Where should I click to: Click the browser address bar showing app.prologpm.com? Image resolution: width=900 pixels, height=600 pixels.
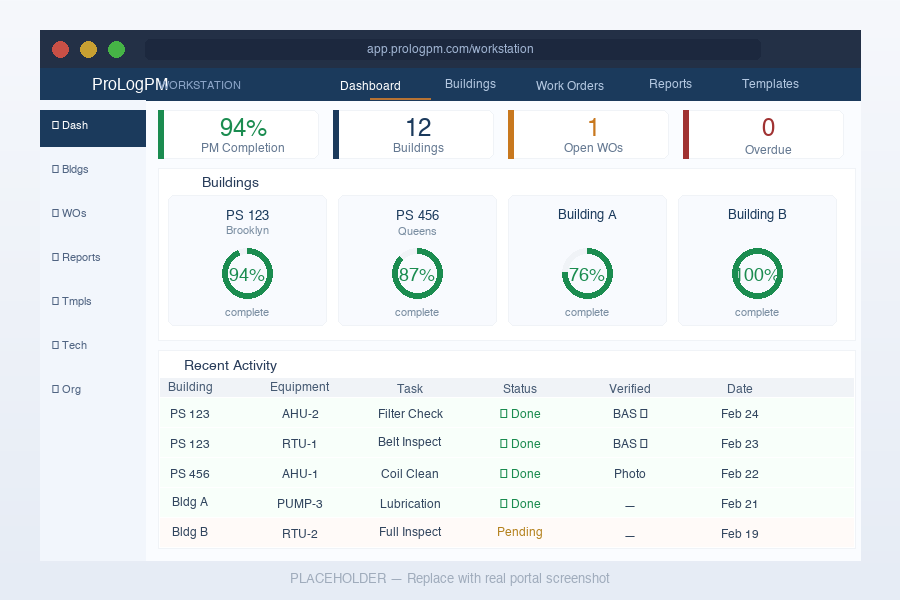[x=450, y=48]
